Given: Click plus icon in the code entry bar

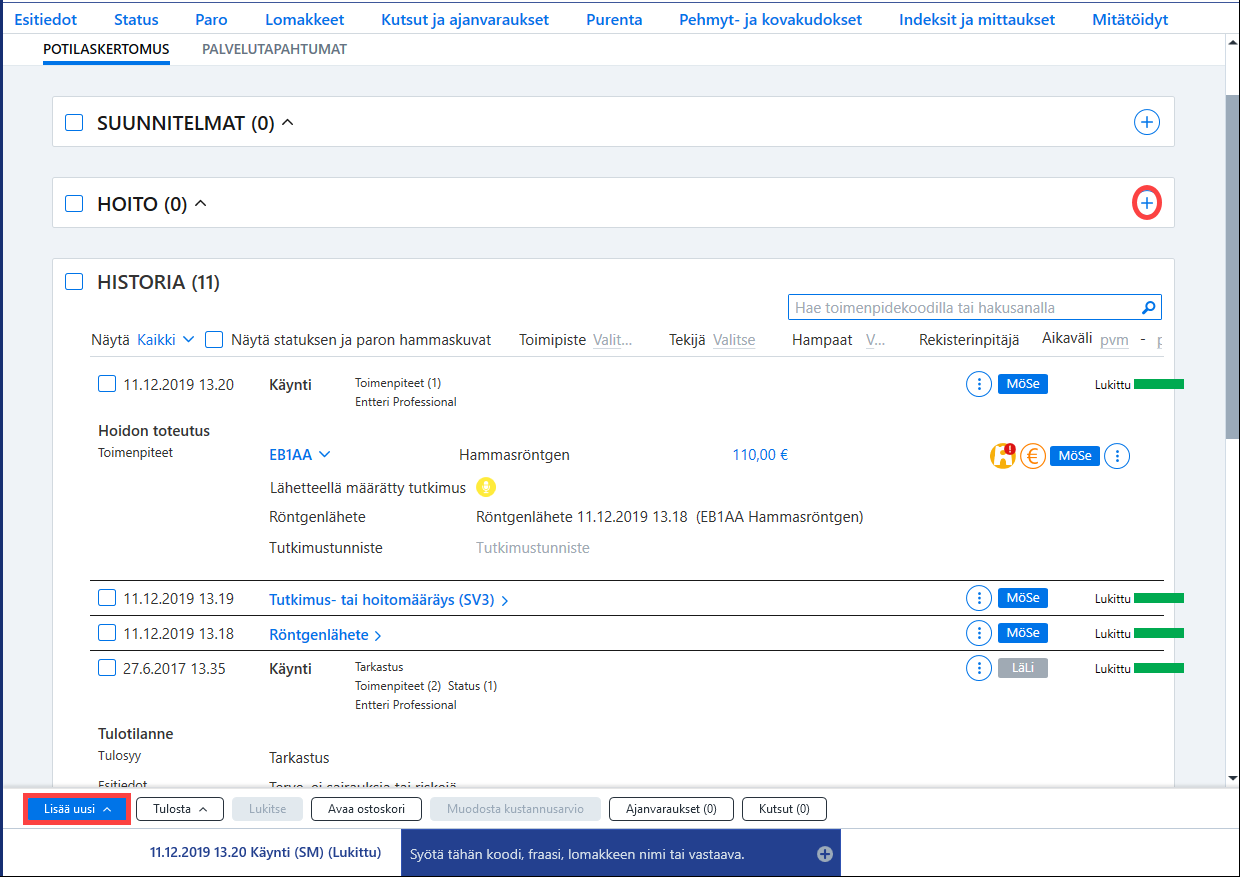Looking at the screenshot, I should click(x=825, y=854).
